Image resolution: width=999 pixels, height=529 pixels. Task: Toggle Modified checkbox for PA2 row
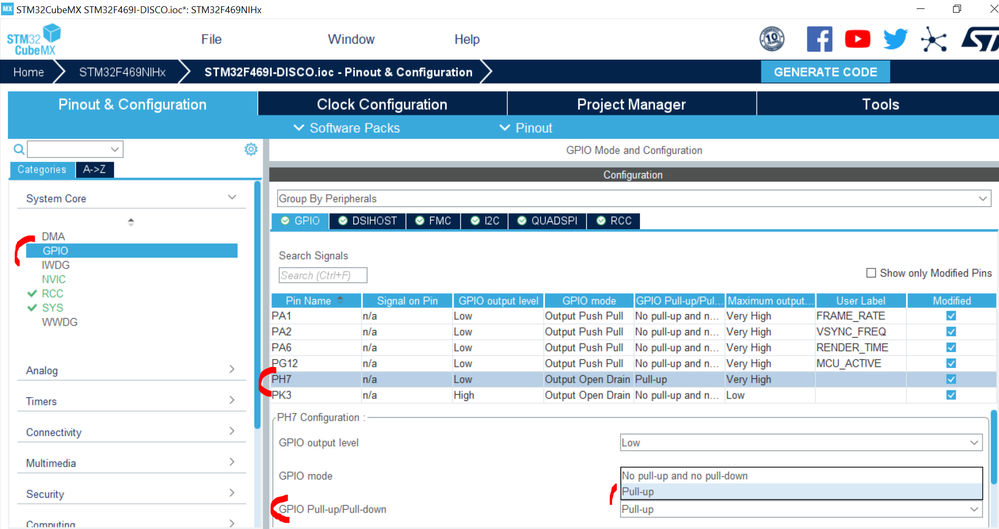click(951, 331)
